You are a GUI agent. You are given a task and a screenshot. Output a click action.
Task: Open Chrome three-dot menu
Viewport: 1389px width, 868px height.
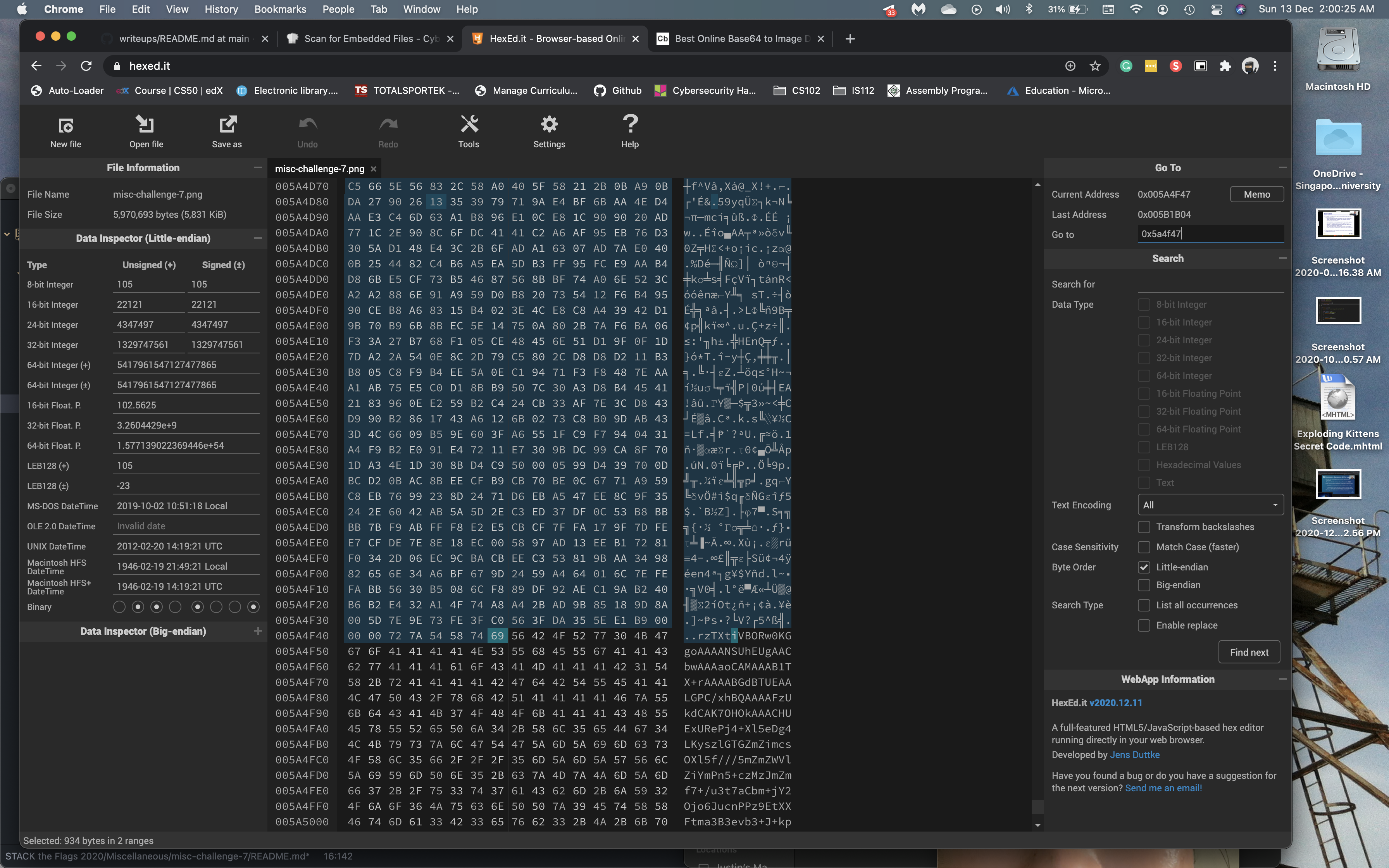point(1275,66)
